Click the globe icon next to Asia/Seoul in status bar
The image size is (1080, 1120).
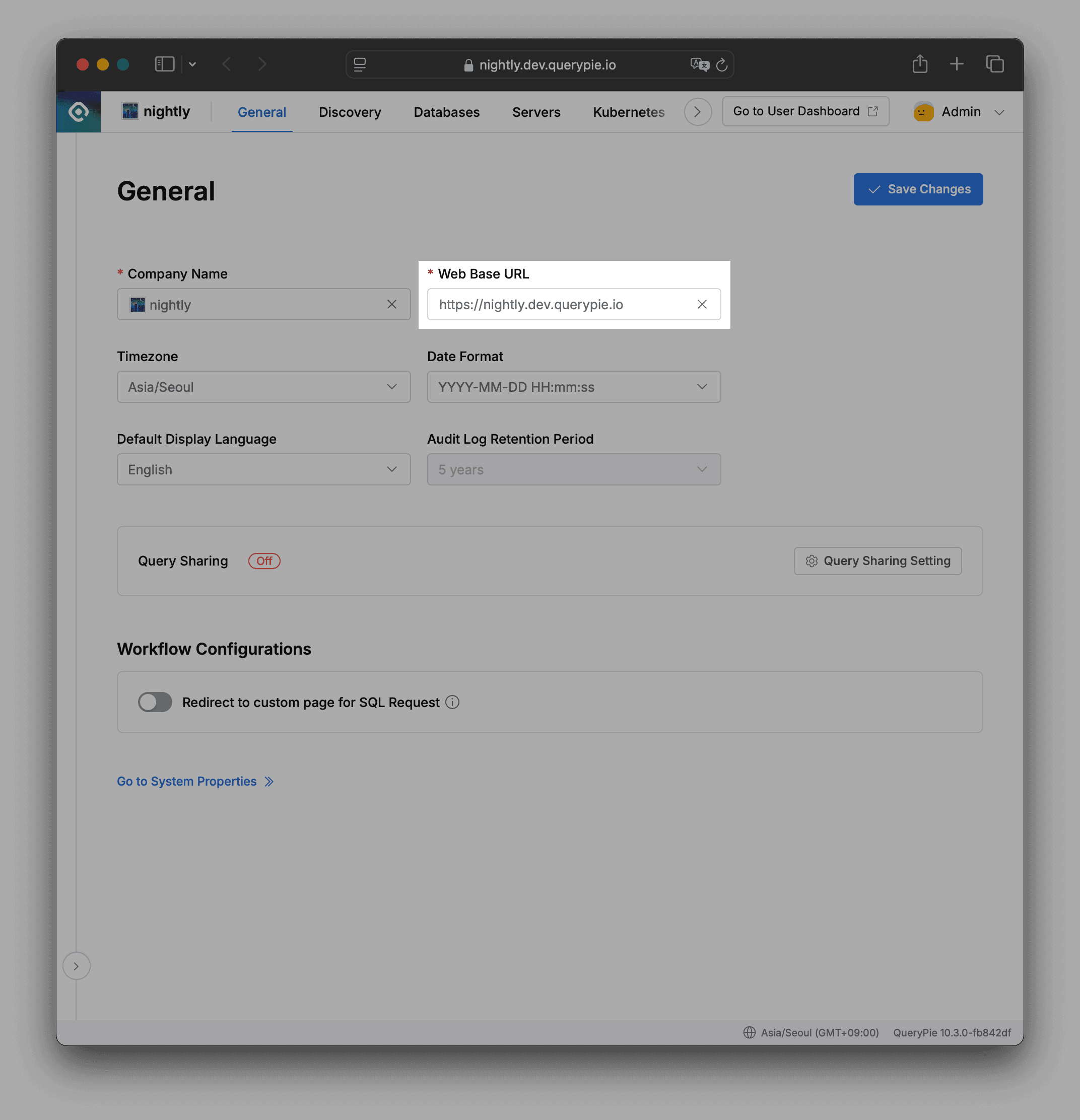pos(749,1032)
